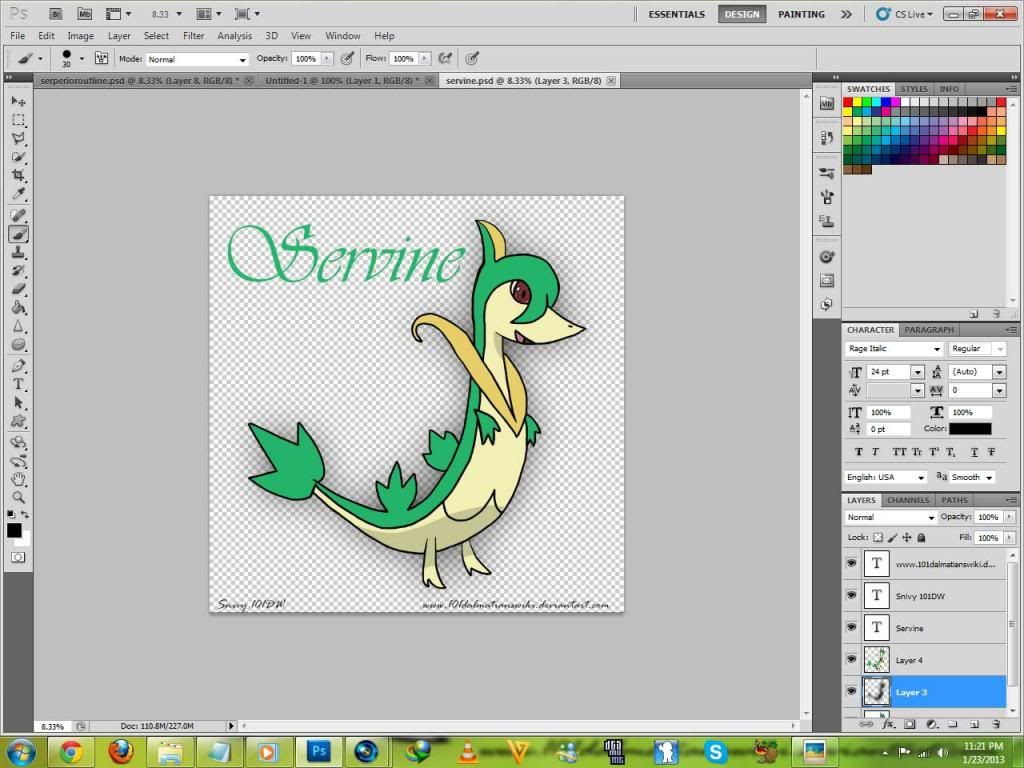Select the Eraser tool

[x=18, y=289]
